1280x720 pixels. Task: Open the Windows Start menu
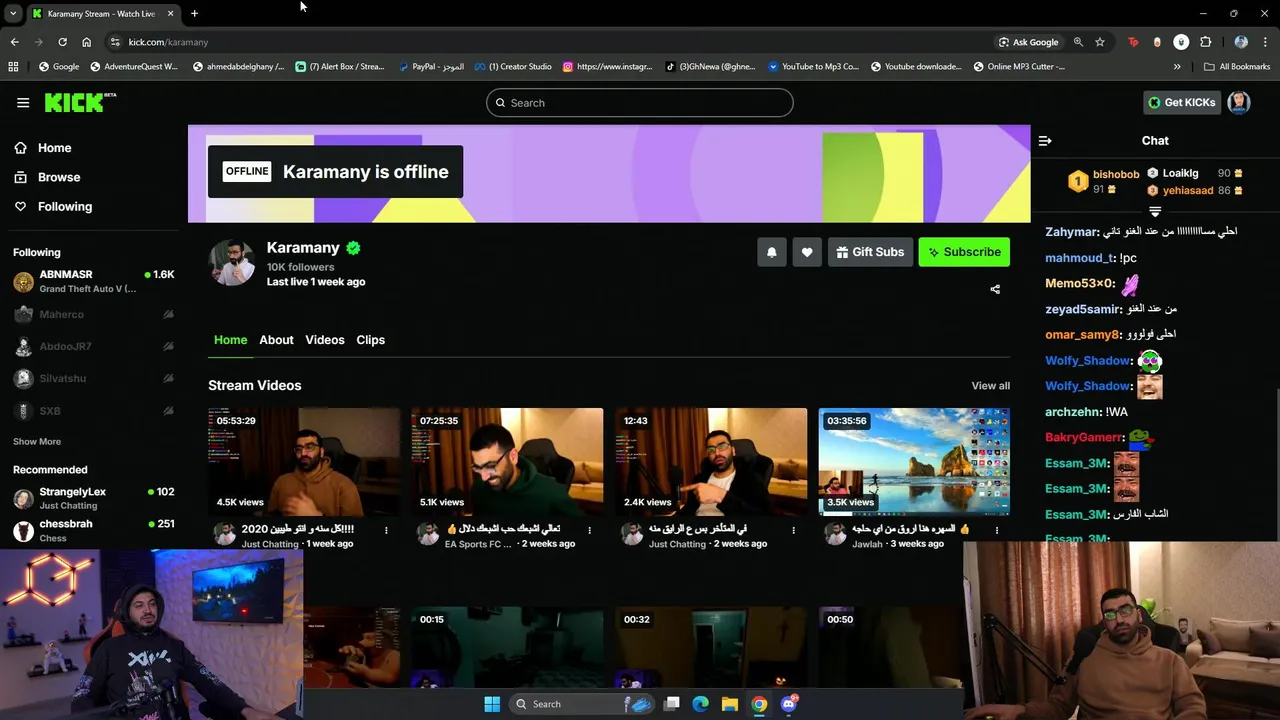492,704
